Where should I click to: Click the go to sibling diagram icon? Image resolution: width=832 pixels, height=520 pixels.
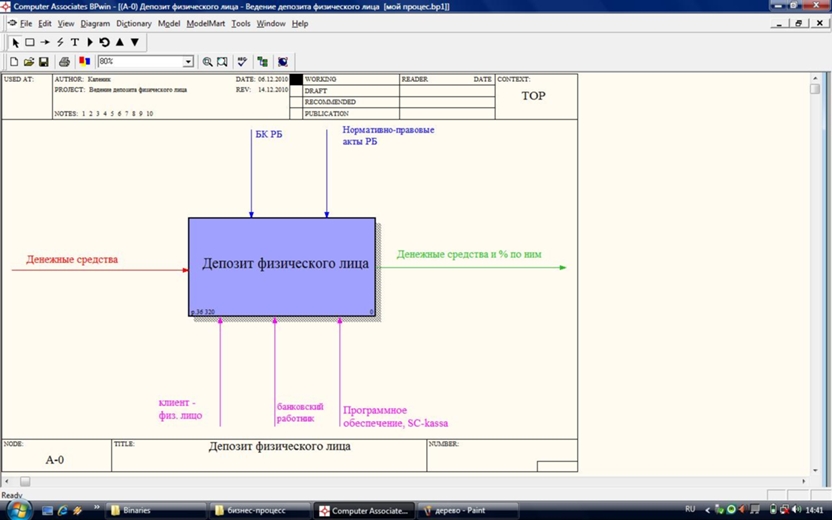105,42
